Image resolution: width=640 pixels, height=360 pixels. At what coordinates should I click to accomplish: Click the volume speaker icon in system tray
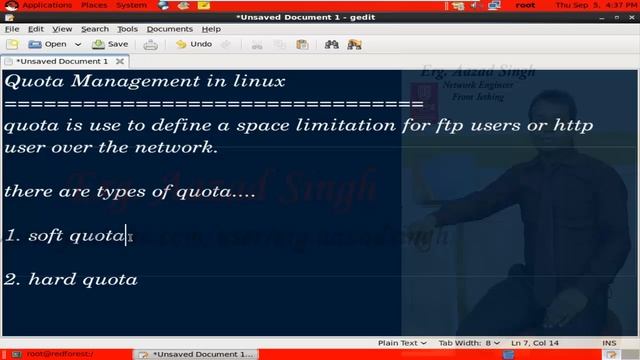pyautogui.click(x=475, y=6)
